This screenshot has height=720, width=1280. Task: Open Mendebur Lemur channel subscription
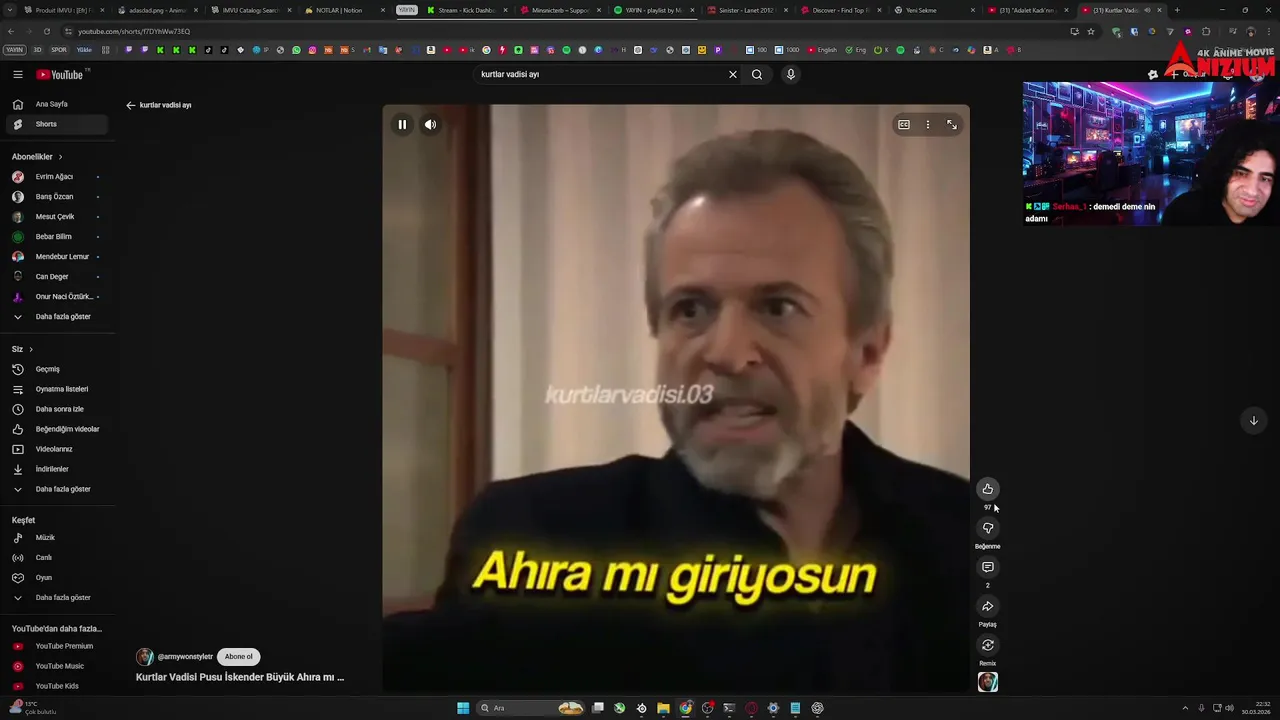[57, 257]
